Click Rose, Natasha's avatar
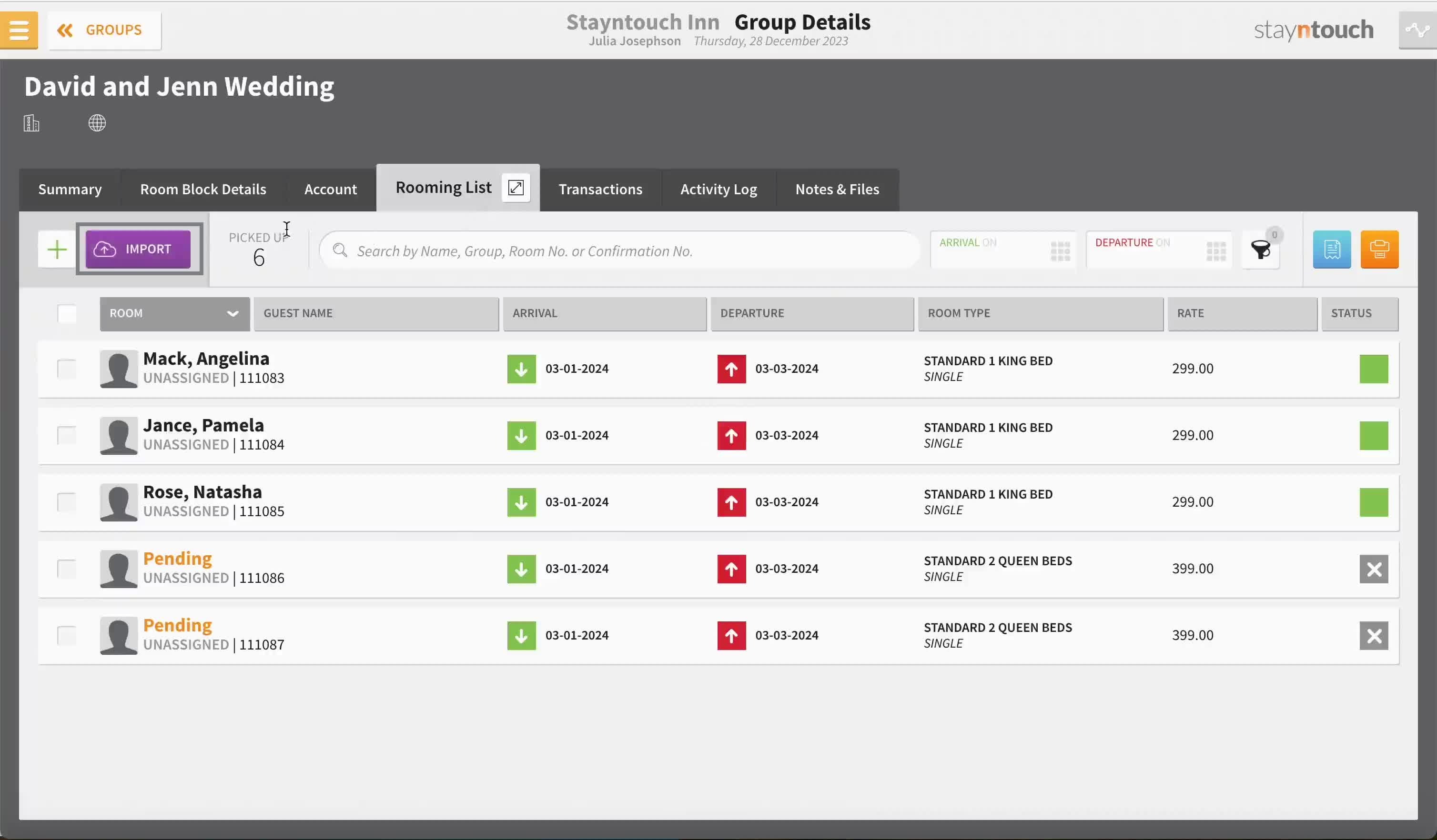This screenshot has width=1437, height=840. tap(119, 502)
